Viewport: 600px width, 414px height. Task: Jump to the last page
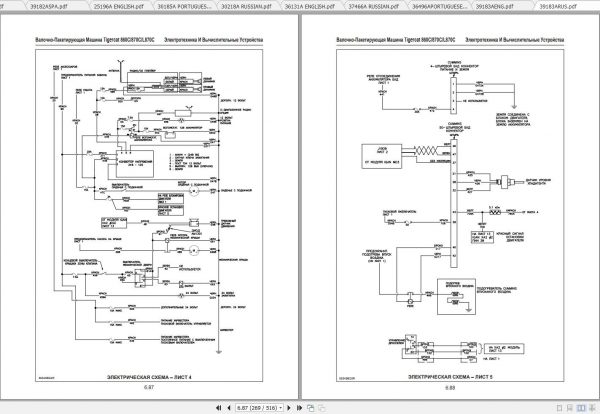pos(300,408)
